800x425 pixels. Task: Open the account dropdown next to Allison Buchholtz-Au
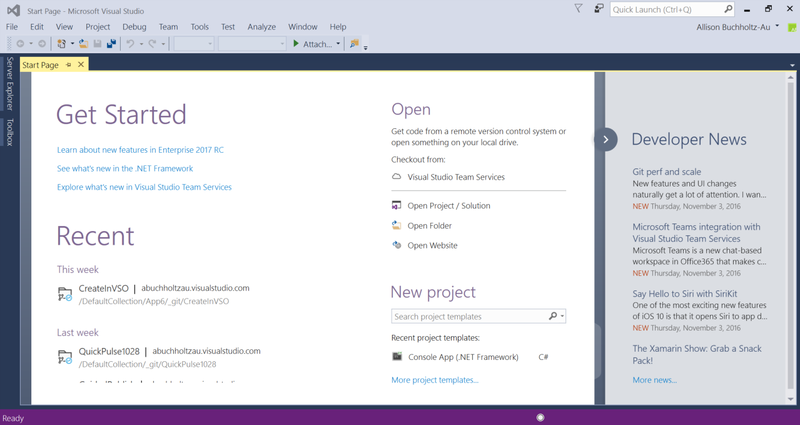coord(777,26)
